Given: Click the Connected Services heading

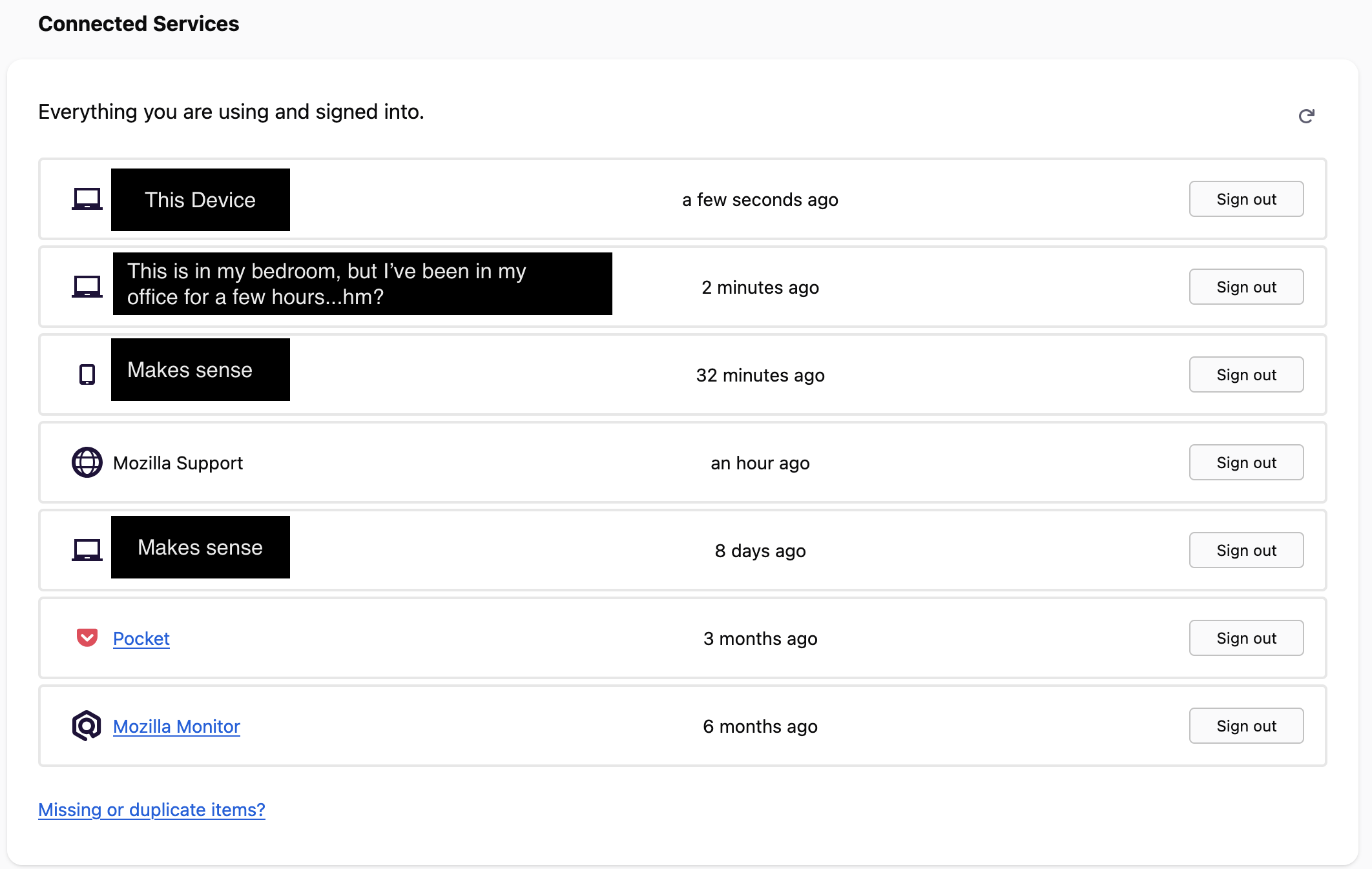Looking at the screenshot, I should coord(139,24).
